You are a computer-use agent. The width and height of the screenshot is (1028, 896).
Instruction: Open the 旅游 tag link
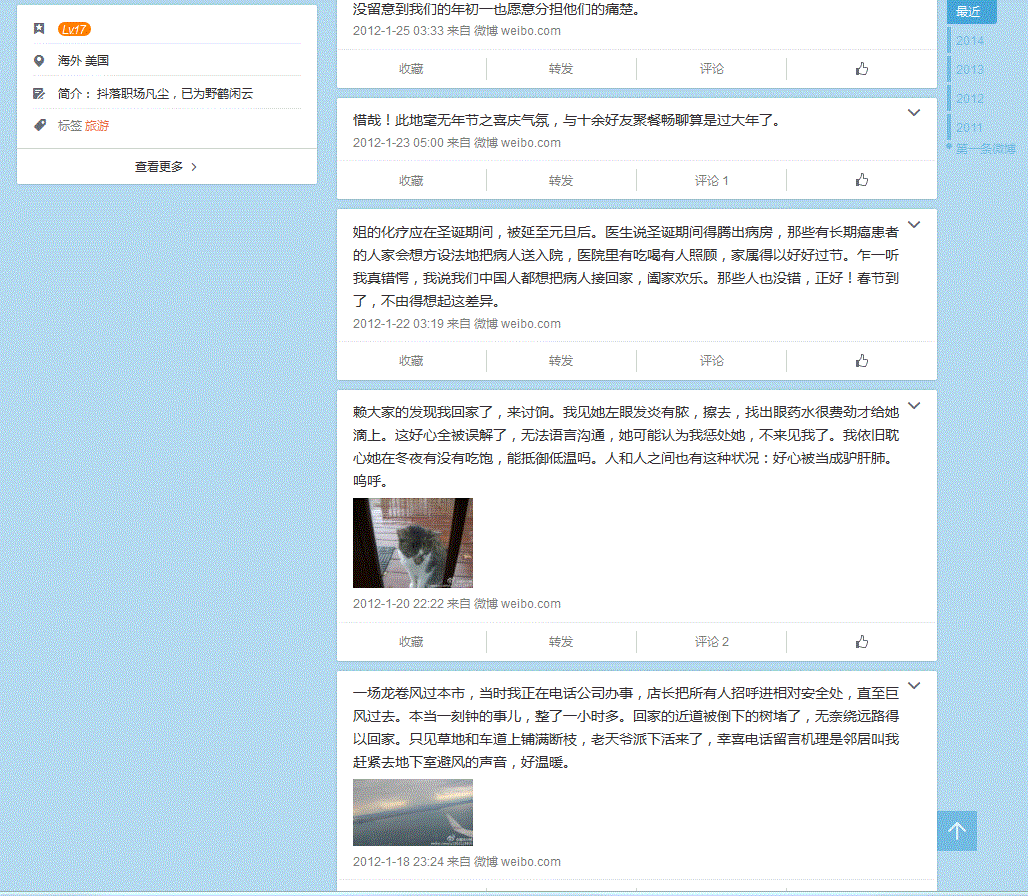[97, 126]
